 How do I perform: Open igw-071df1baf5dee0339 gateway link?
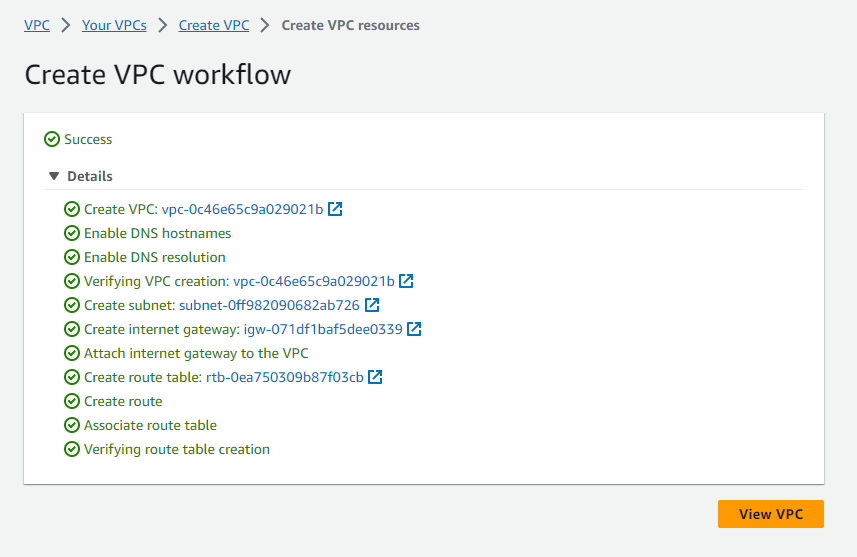(323, 329)
